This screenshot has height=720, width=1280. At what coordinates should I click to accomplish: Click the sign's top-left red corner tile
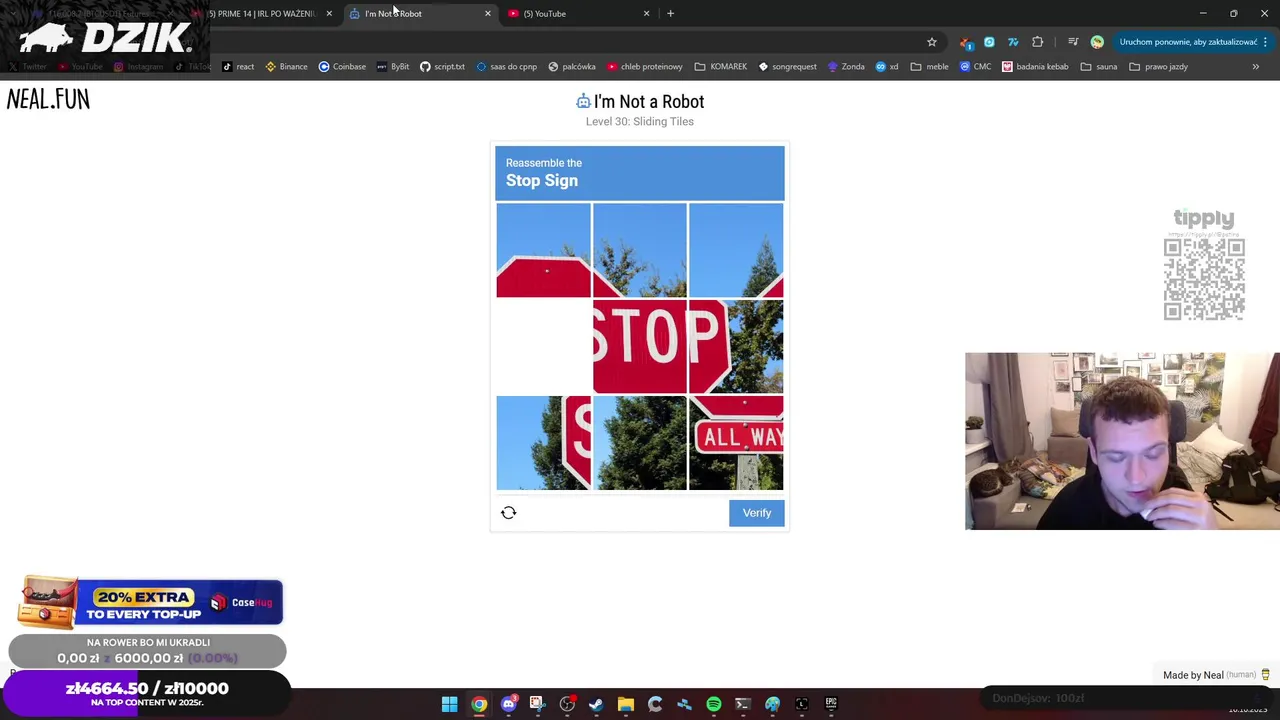pos(544,250)
